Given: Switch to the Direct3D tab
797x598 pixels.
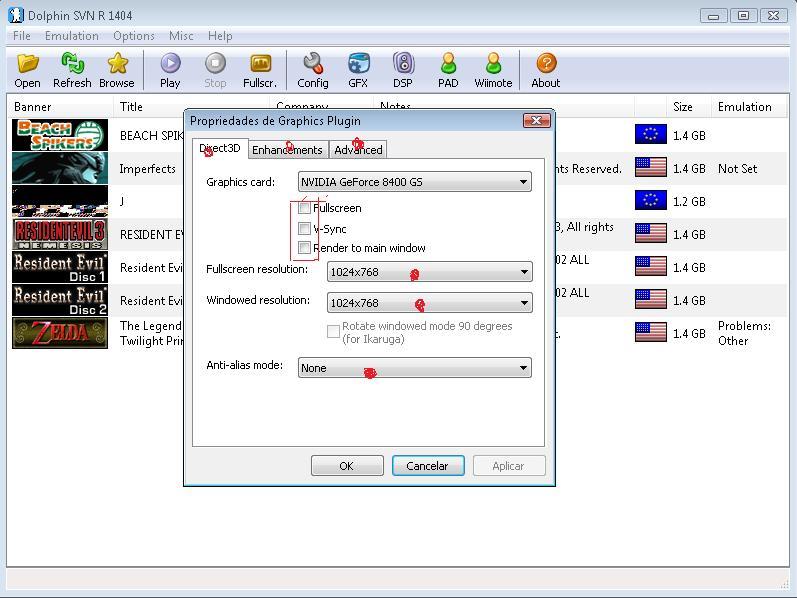Looking at the screenshot, I should pos(220,148).
